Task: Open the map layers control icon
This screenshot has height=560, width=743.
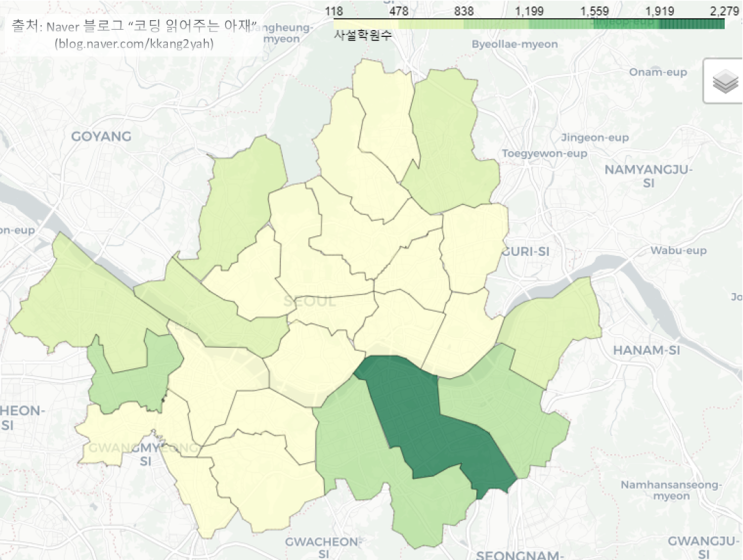Action: (725, 81)
